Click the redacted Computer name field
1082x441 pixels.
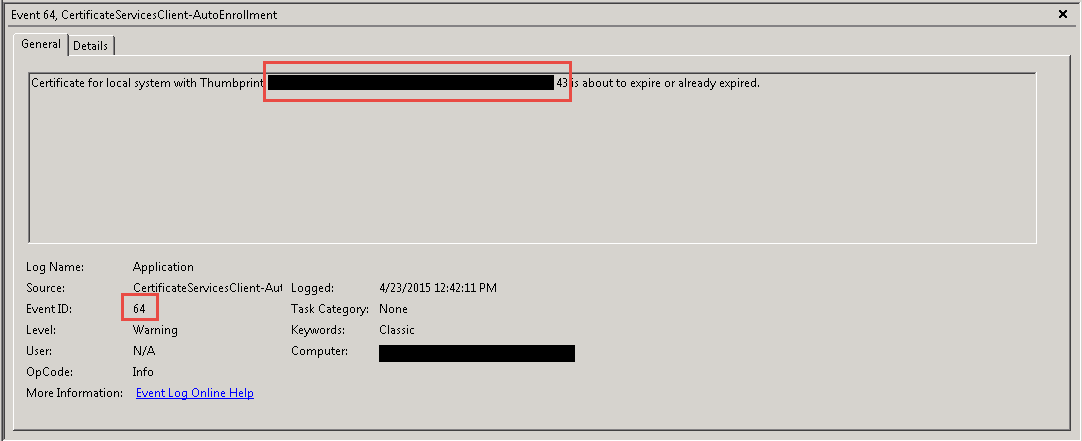click(477, 353)
